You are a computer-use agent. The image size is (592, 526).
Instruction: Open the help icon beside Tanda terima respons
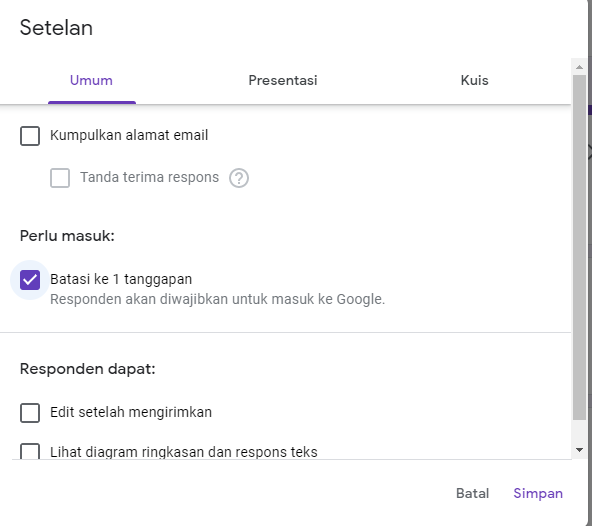(239, 178)
